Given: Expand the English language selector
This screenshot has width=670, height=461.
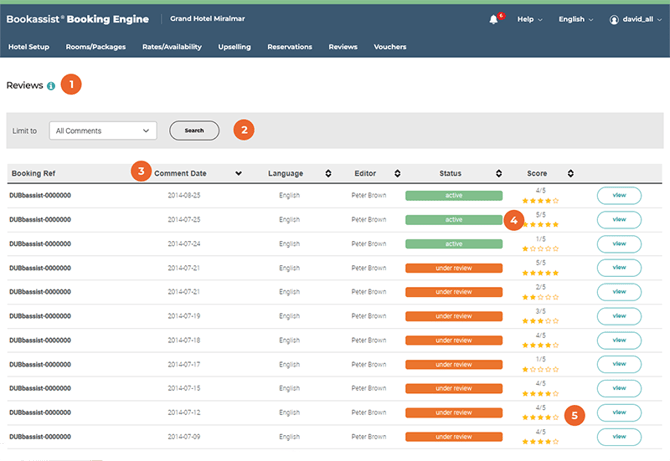Looking at the screenshot, I should (x=577, y=19).
